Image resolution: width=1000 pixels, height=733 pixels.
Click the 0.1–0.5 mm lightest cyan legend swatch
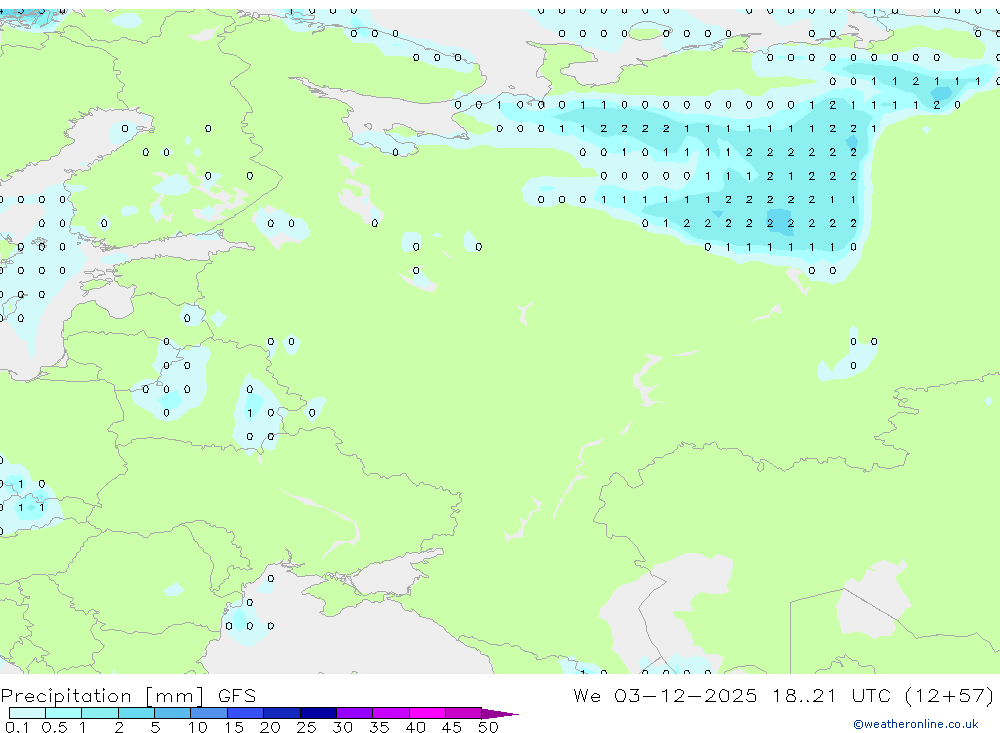tap(27, 713)
